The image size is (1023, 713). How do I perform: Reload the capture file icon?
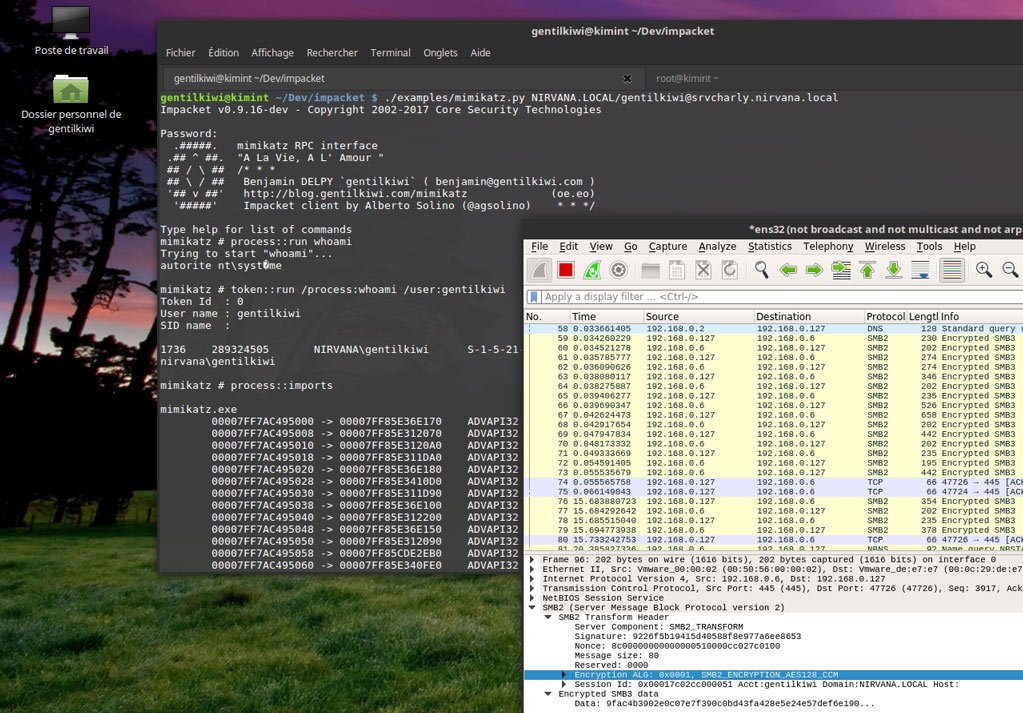pyautogui.click(x=729, y=270)
